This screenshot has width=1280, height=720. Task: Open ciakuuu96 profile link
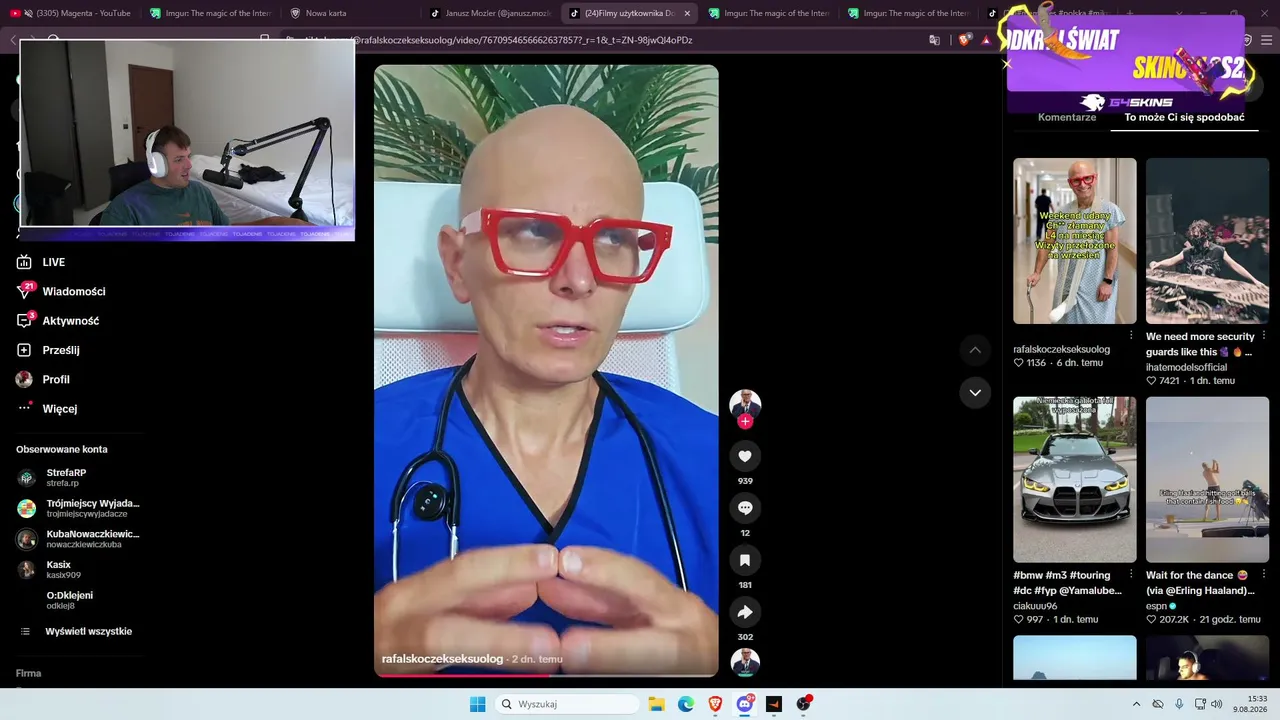click(1035, 606)
